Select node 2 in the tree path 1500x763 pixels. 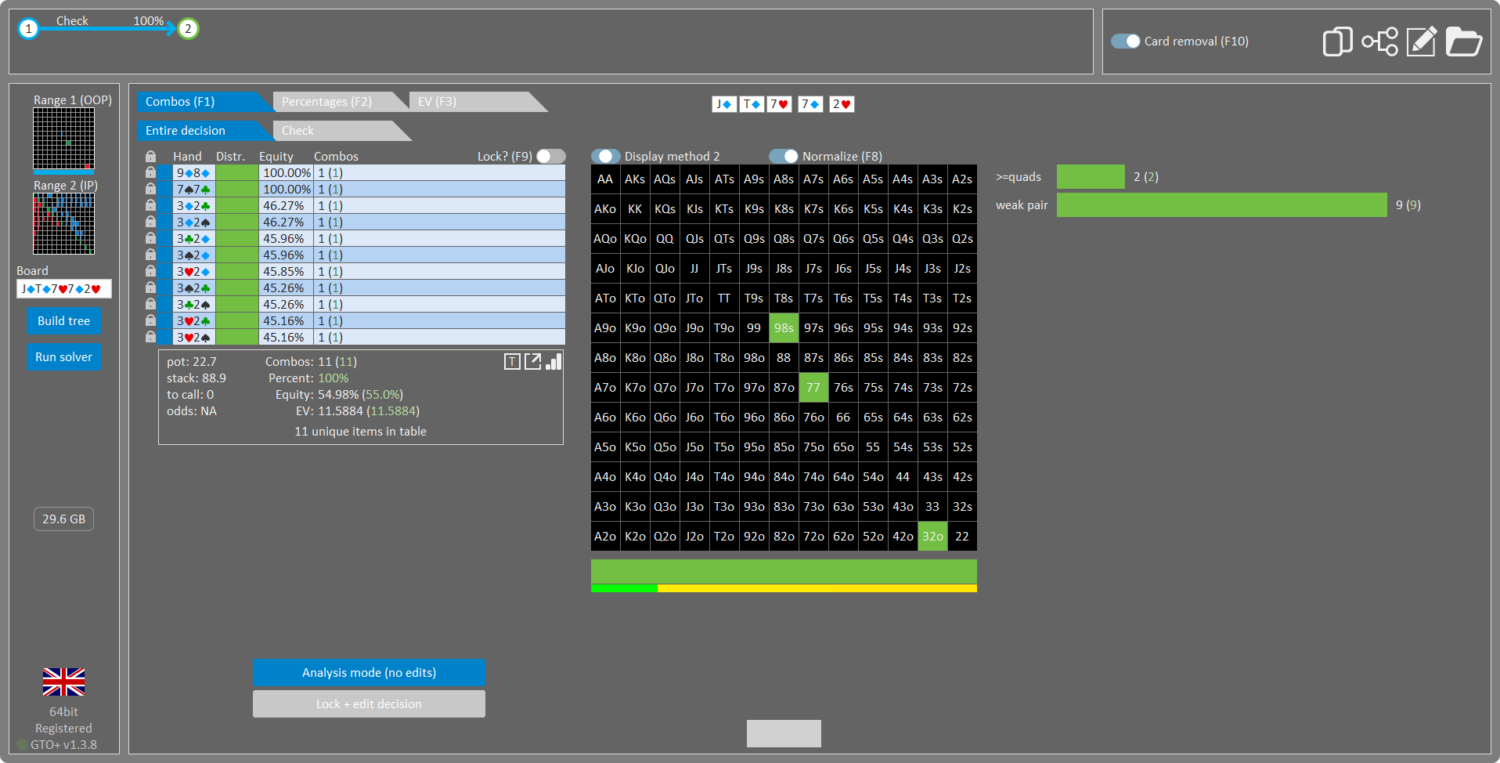[x=187, y=28]
